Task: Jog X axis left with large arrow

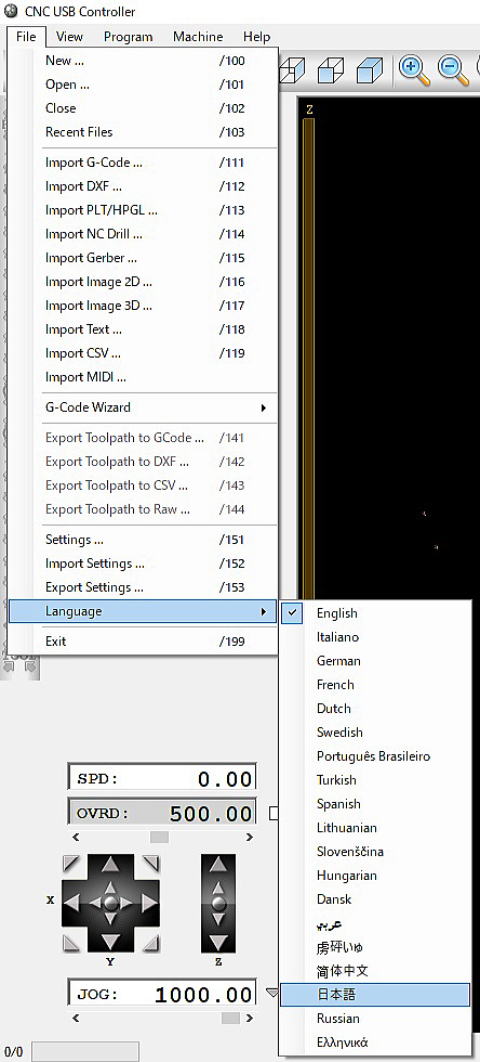Action: coord(73,903)
